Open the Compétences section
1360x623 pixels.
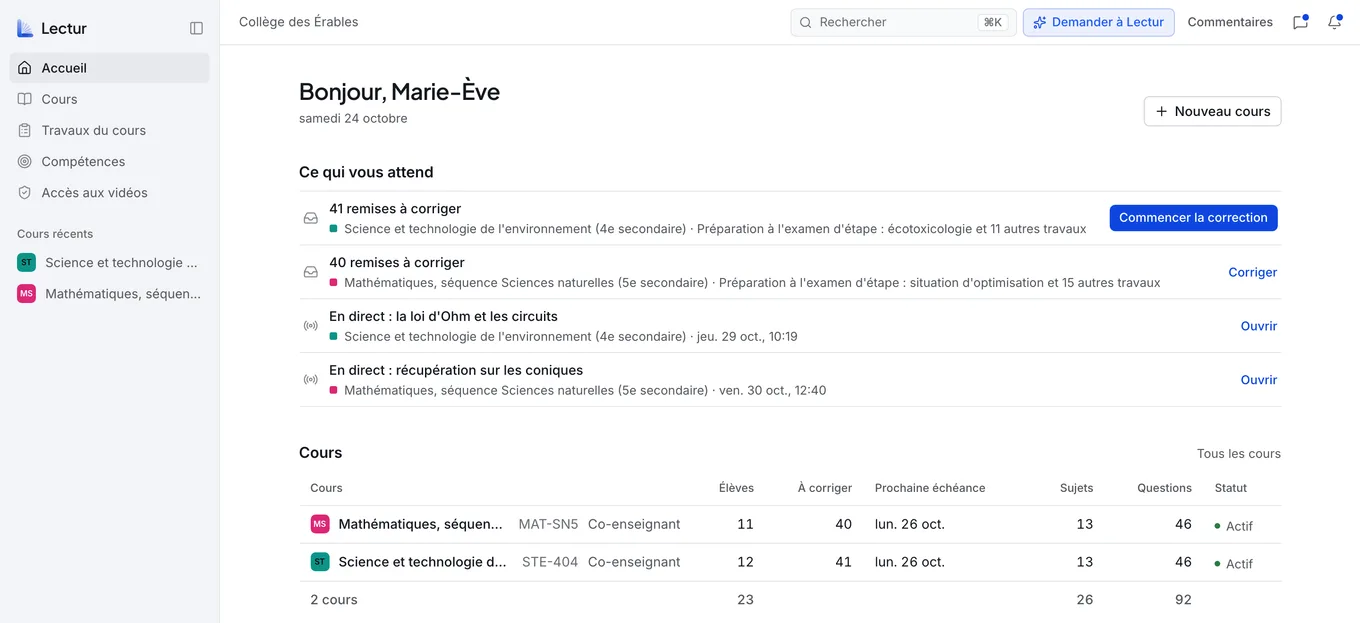pos(110,161)
